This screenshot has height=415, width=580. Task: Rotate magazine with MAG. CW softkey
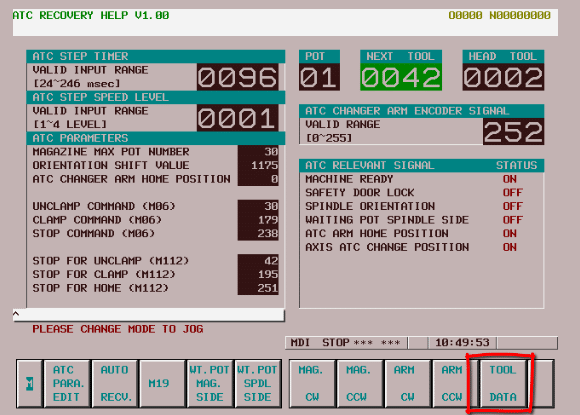coord(312,384)
